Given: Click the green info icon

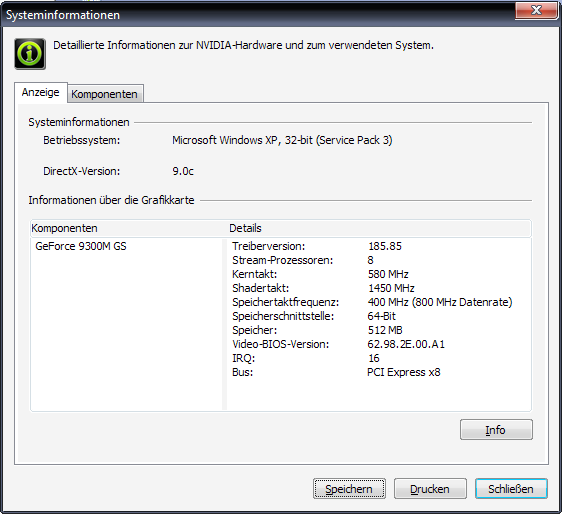Looking at the screenshot, I should [x=30, y=54].
